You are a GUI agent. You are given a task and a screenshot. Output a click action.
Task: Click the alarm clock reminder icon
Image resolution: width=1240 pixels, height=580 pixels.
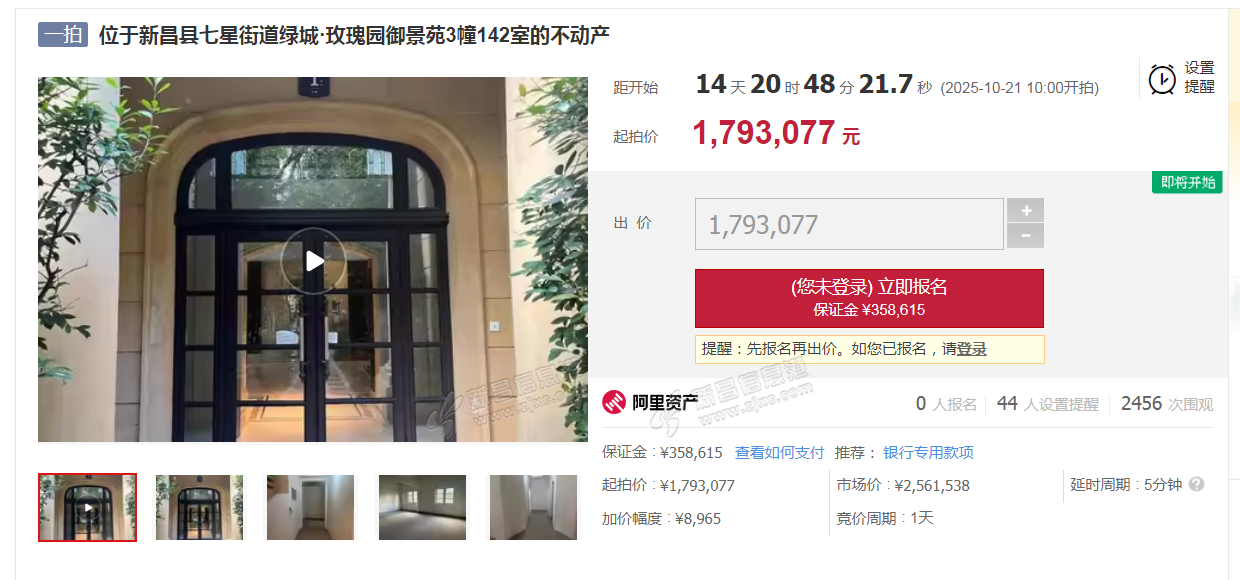click(1162, 79)
